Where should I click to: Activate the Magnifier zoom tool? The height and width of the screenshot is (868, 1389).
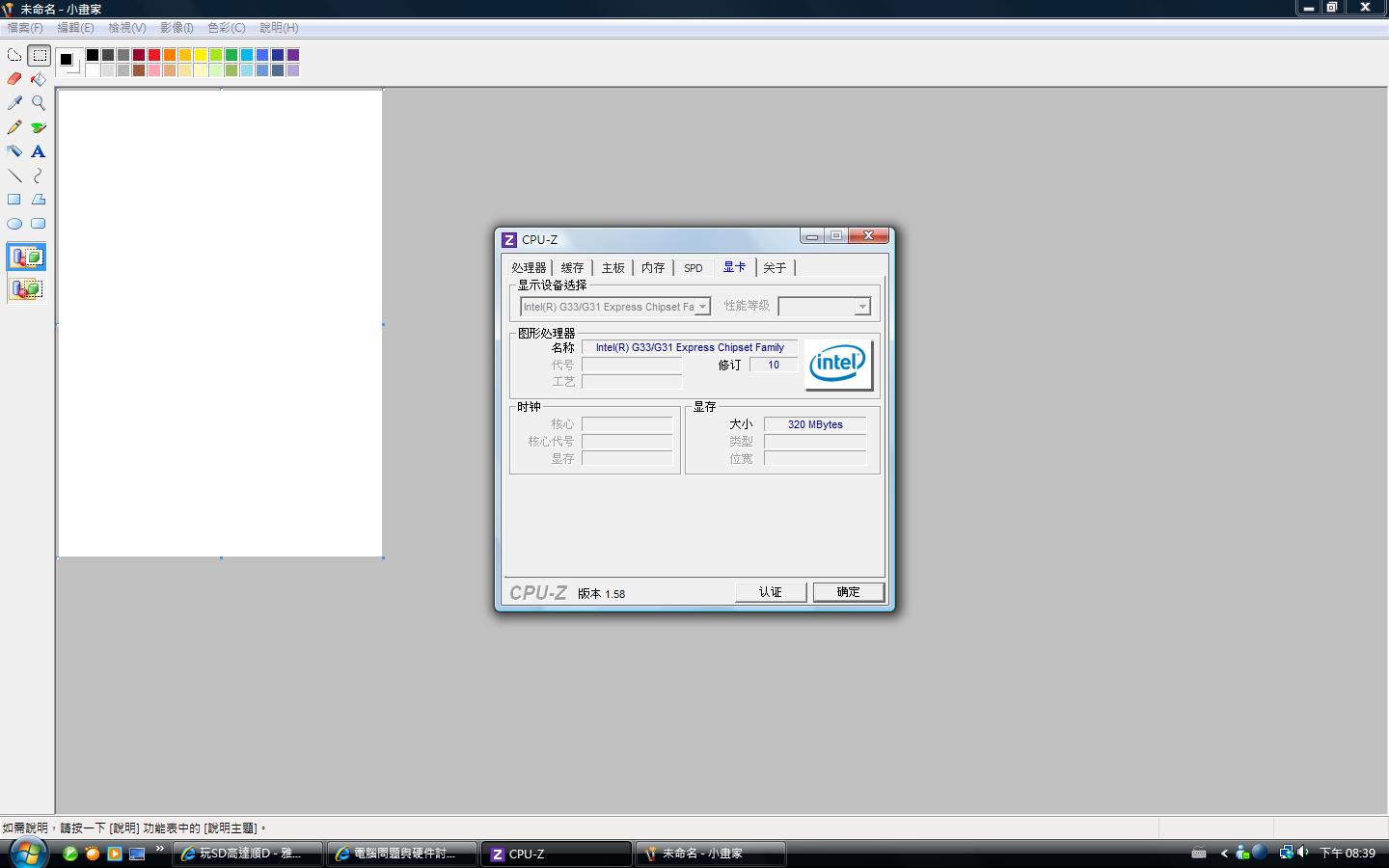(x=39, y=103)
